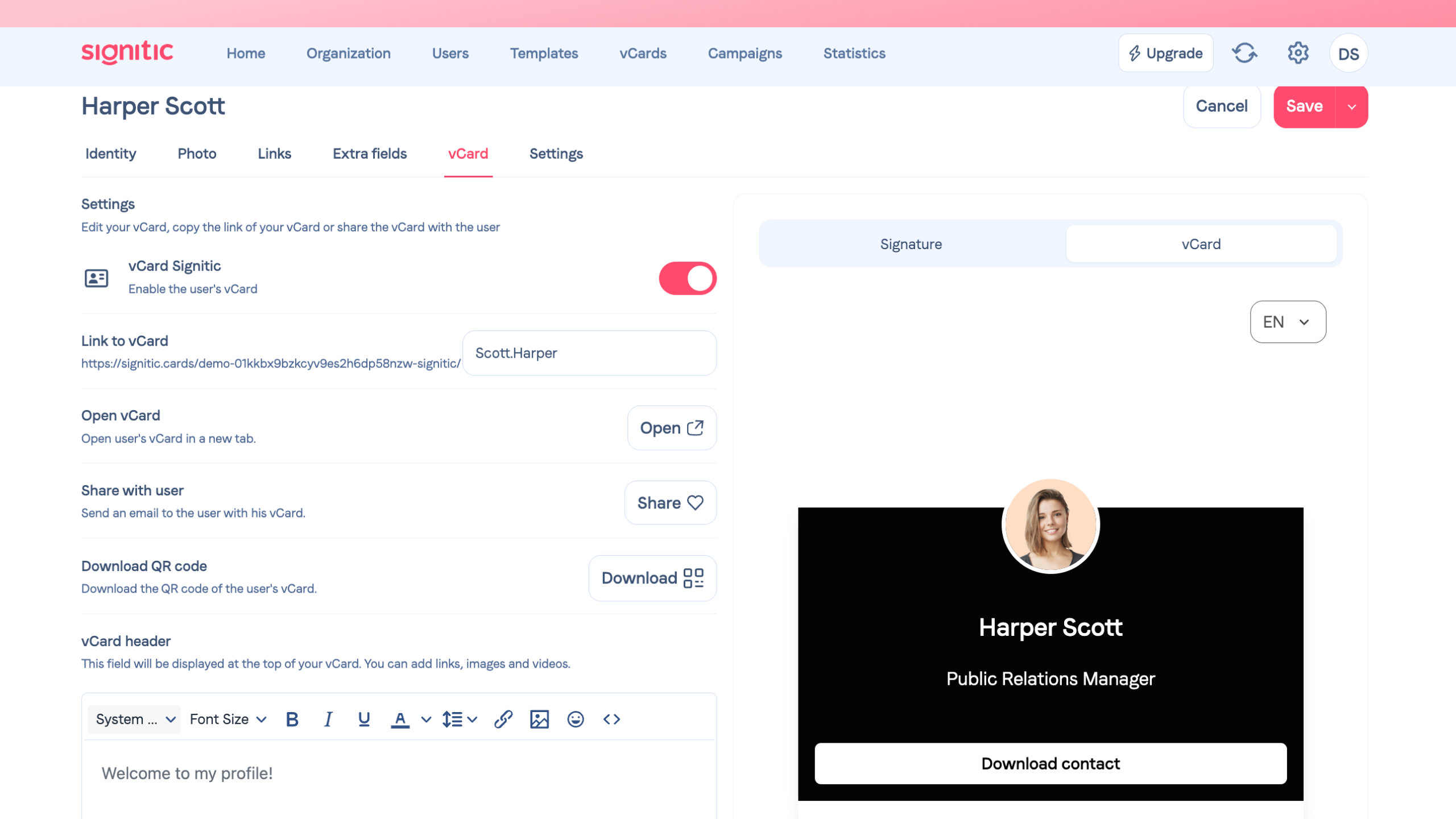Click the Download QR code button
This screenshot has width=1456, height=819.
652,578
